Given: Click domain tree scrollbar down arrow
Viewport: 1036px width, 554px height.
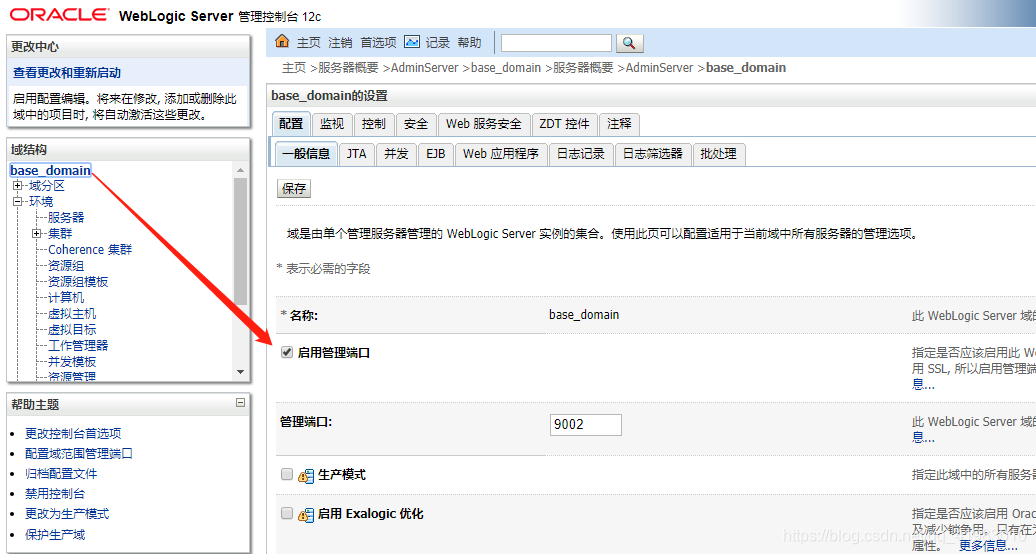Looking at the screenshot, I should click(x=240, y=372).
